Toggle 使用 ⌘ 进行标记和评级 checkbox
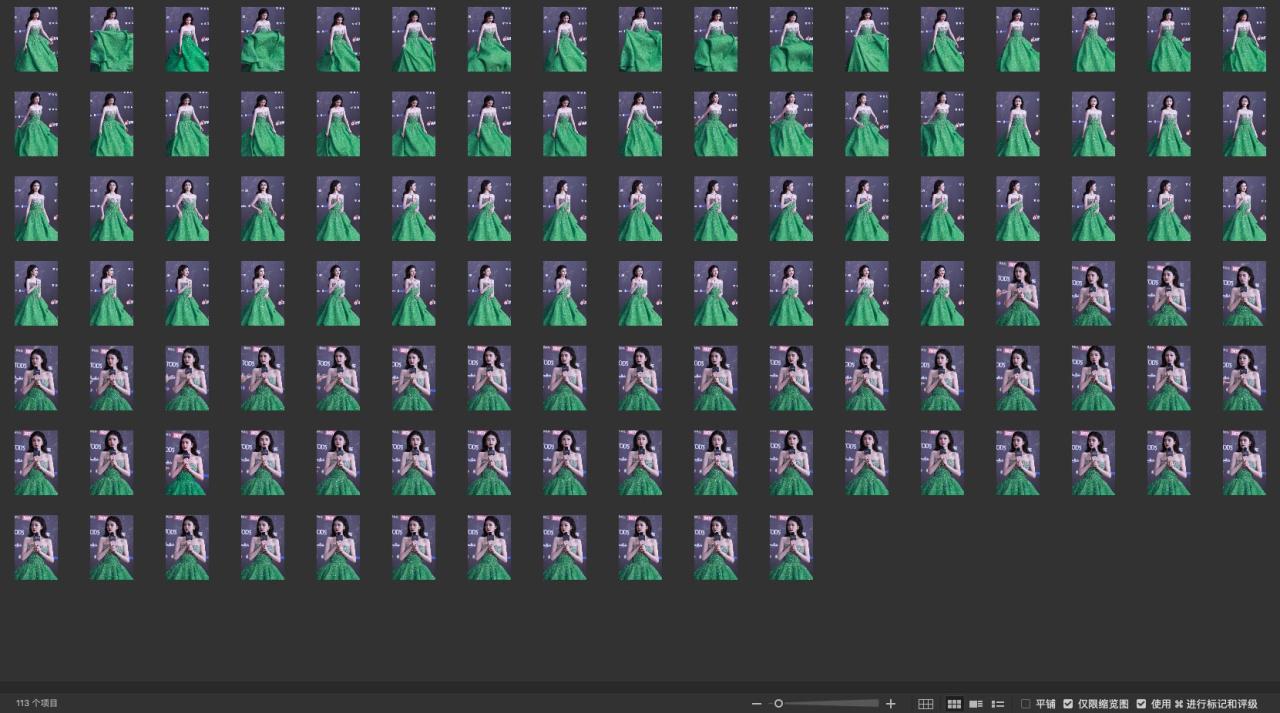The height and width of the screenshot is (713, 1280). (1141, 704)
